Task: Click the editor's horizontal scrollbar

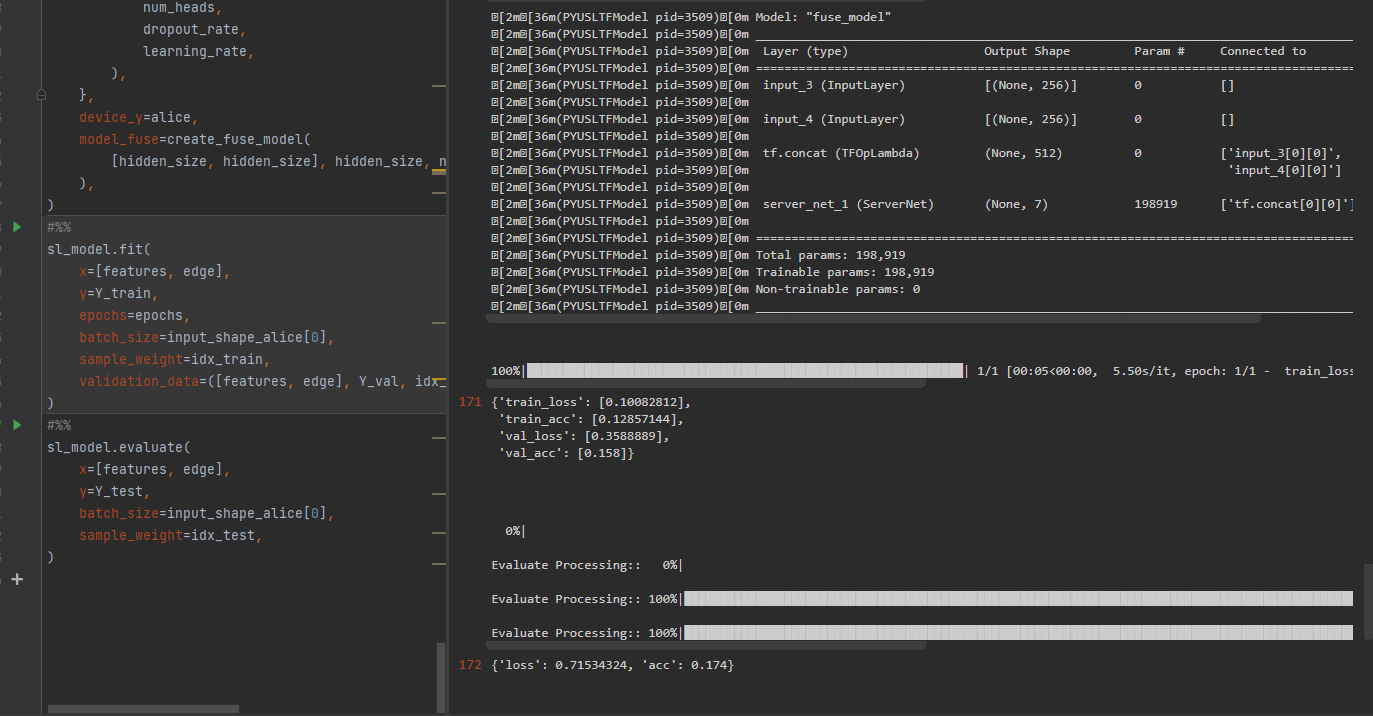Action: (x=144, y=709)
